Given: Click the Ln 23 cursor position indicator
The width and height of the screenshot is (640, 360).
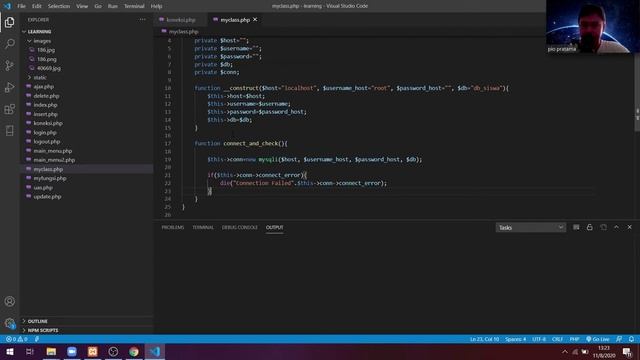Looking at the screenshot, I should click(484, 339).
